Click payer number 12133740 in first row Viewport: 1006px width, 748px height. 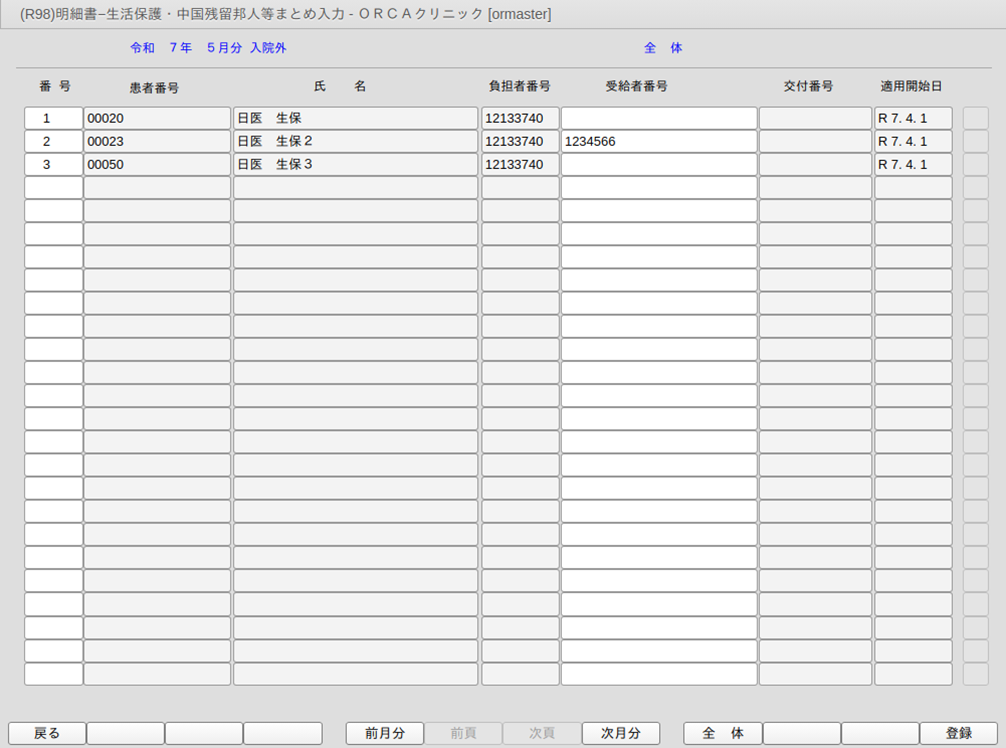point(520,118)
